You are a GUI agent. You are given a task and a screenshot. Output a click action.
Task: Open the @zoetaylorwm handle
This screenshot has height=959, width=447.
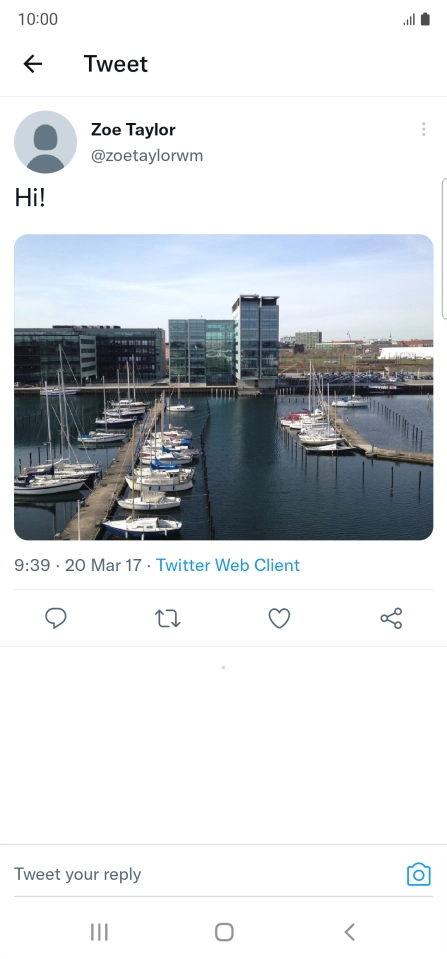click(147, 156)
